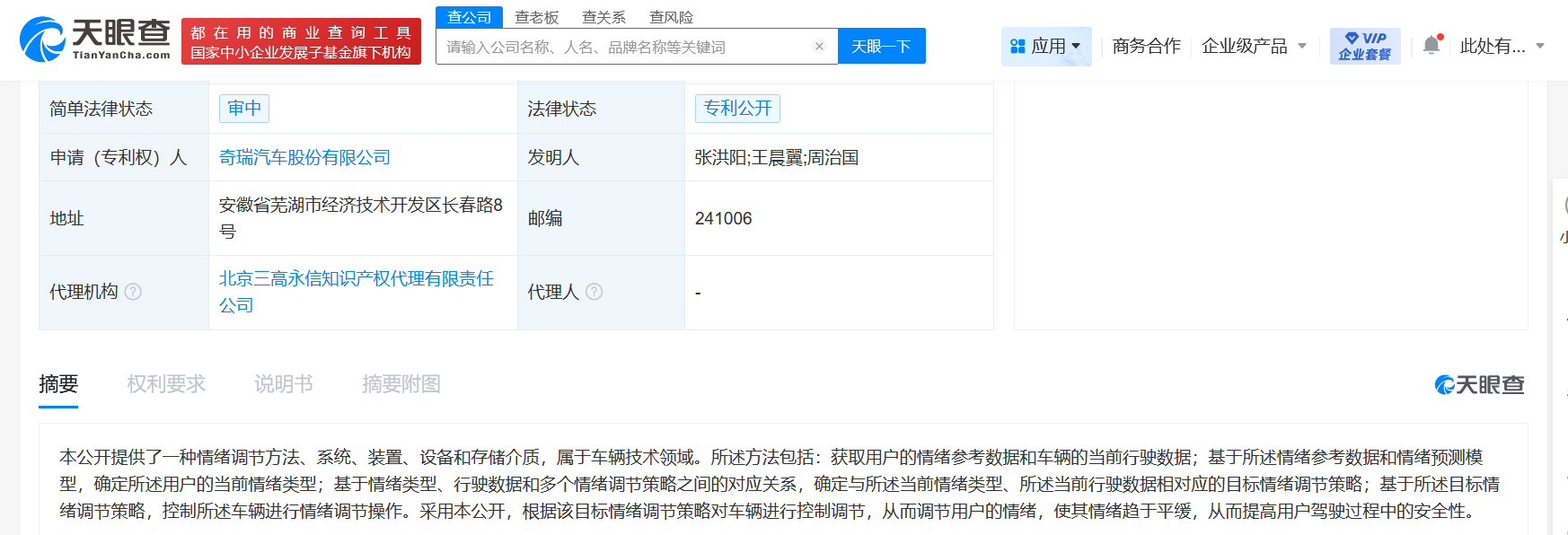Screen dimensions: 1568x535
Task: Click the TianYanCha logo
Action: click(95, 39)
